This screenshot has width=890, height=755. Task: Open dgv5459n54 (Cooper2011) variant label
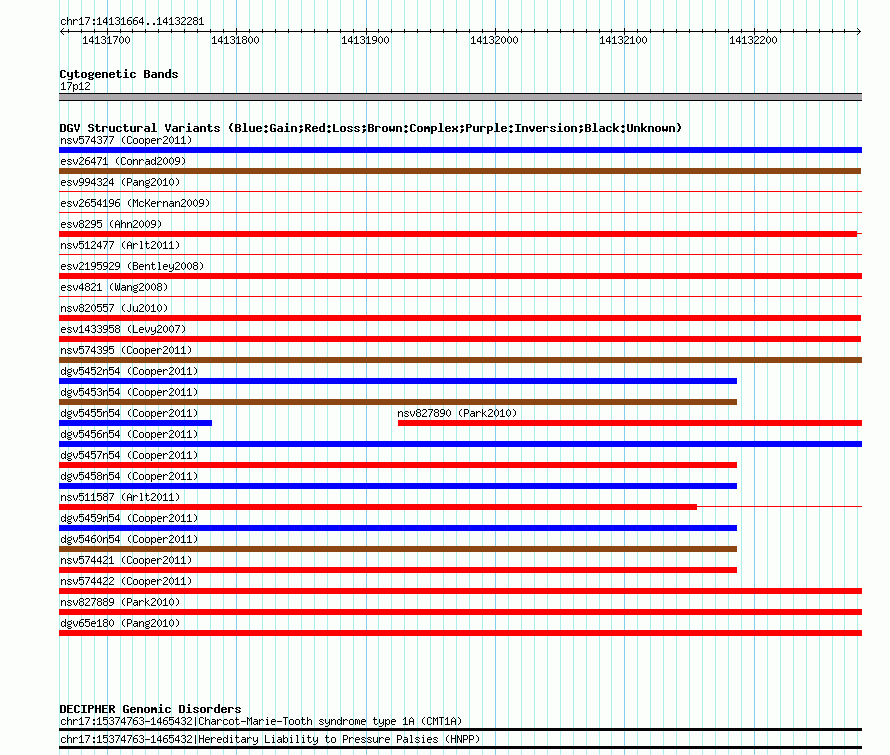click(x=129, y=518)
